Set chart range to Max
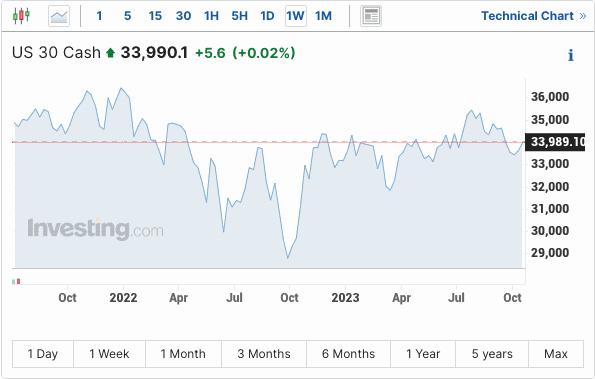595x379 pixels. click(556, 354)
